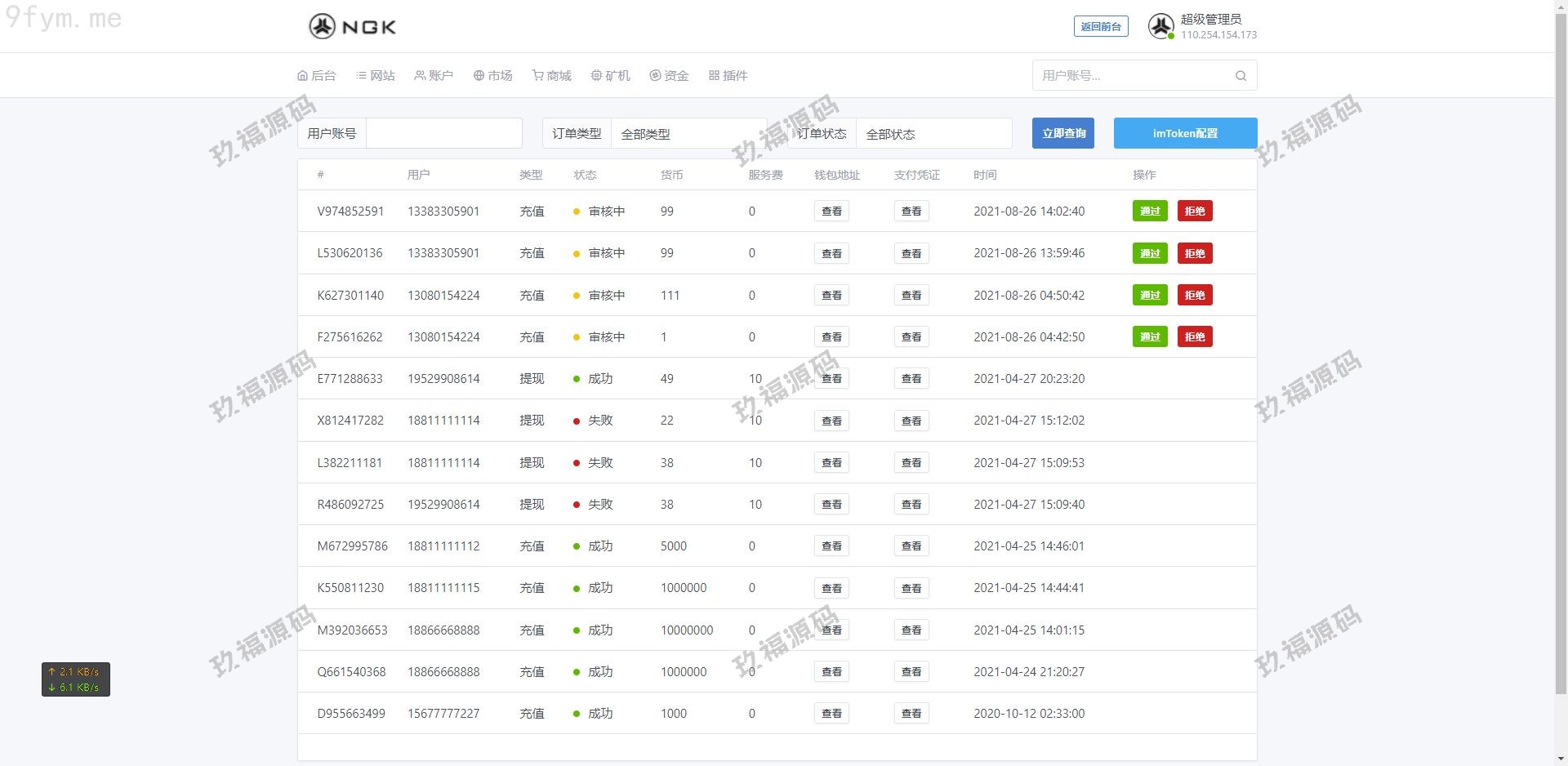Expand the 订单类型 dropdown
The width and height of the screenshot is (1568, 766).
click(x=688, y=134)
